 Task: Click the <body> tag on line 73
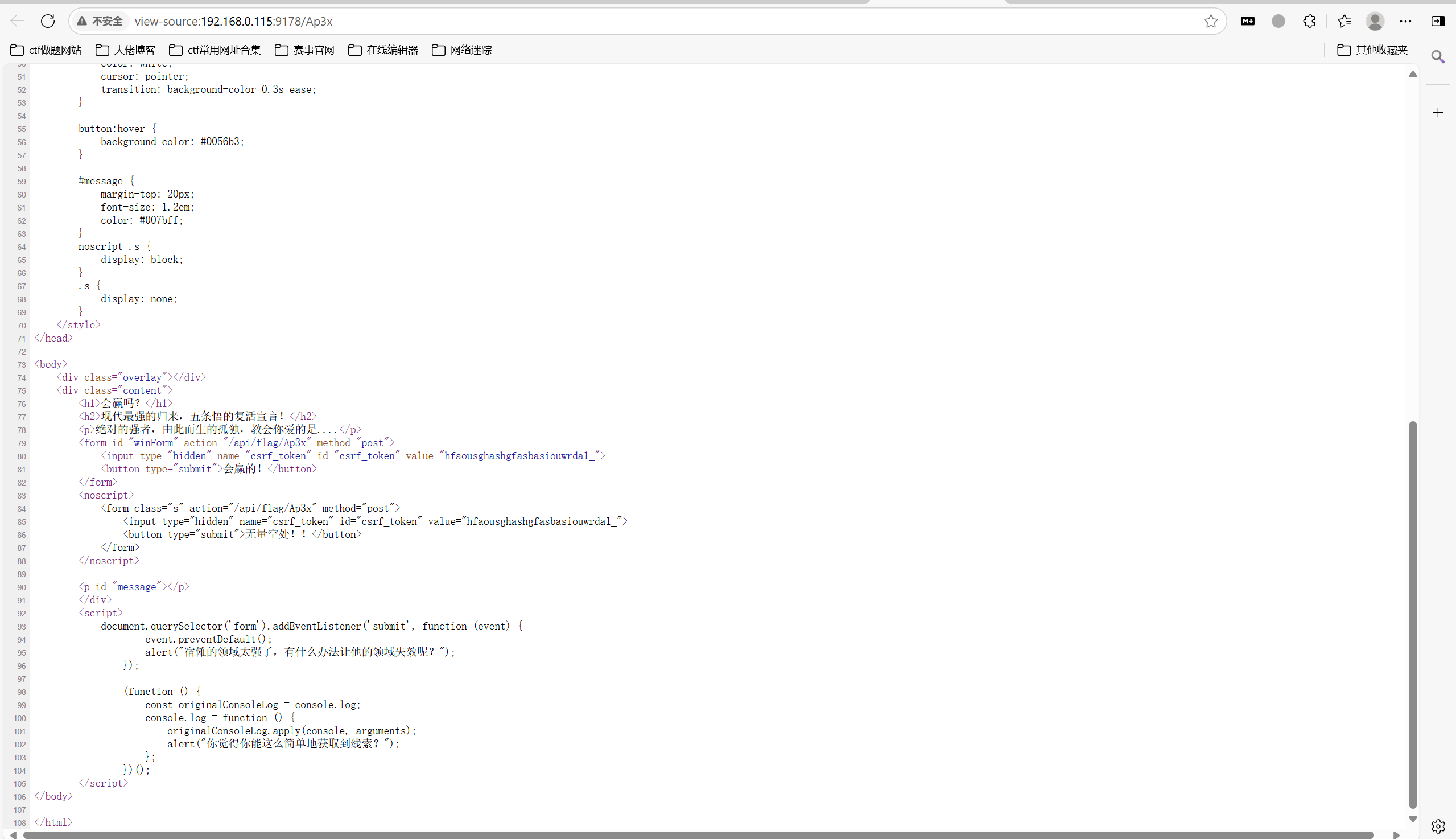click(x=51, y=364)
